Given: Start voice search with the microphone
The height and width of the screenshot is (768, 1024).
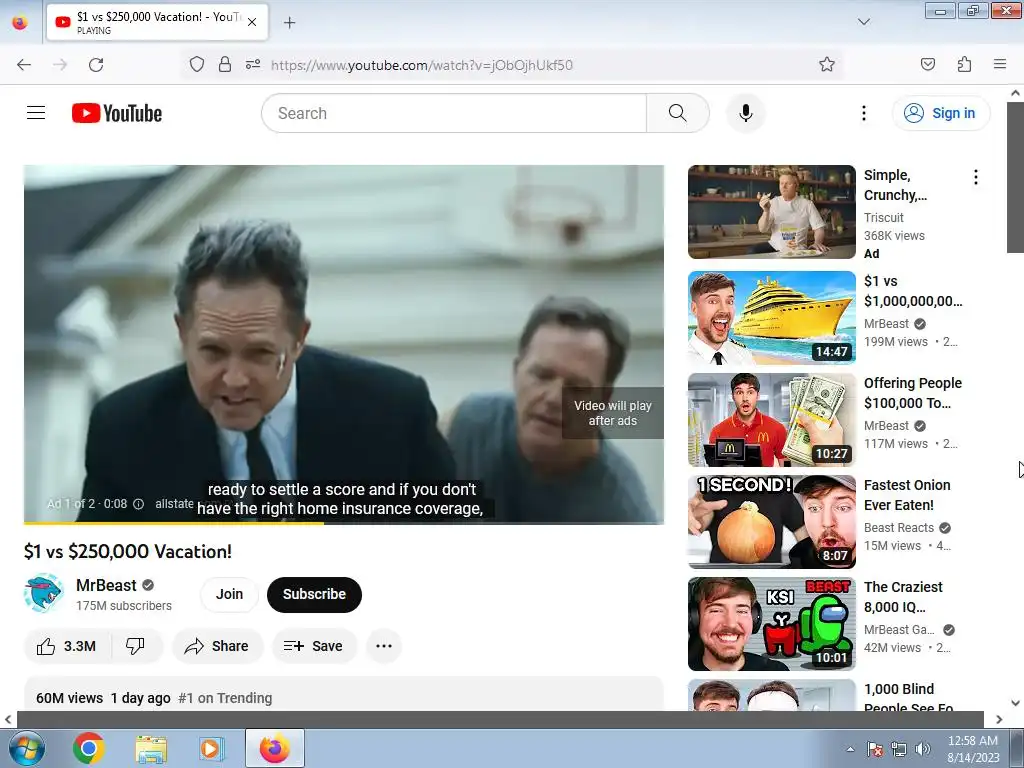Looking at the screenshot, I should pos(745,113).
